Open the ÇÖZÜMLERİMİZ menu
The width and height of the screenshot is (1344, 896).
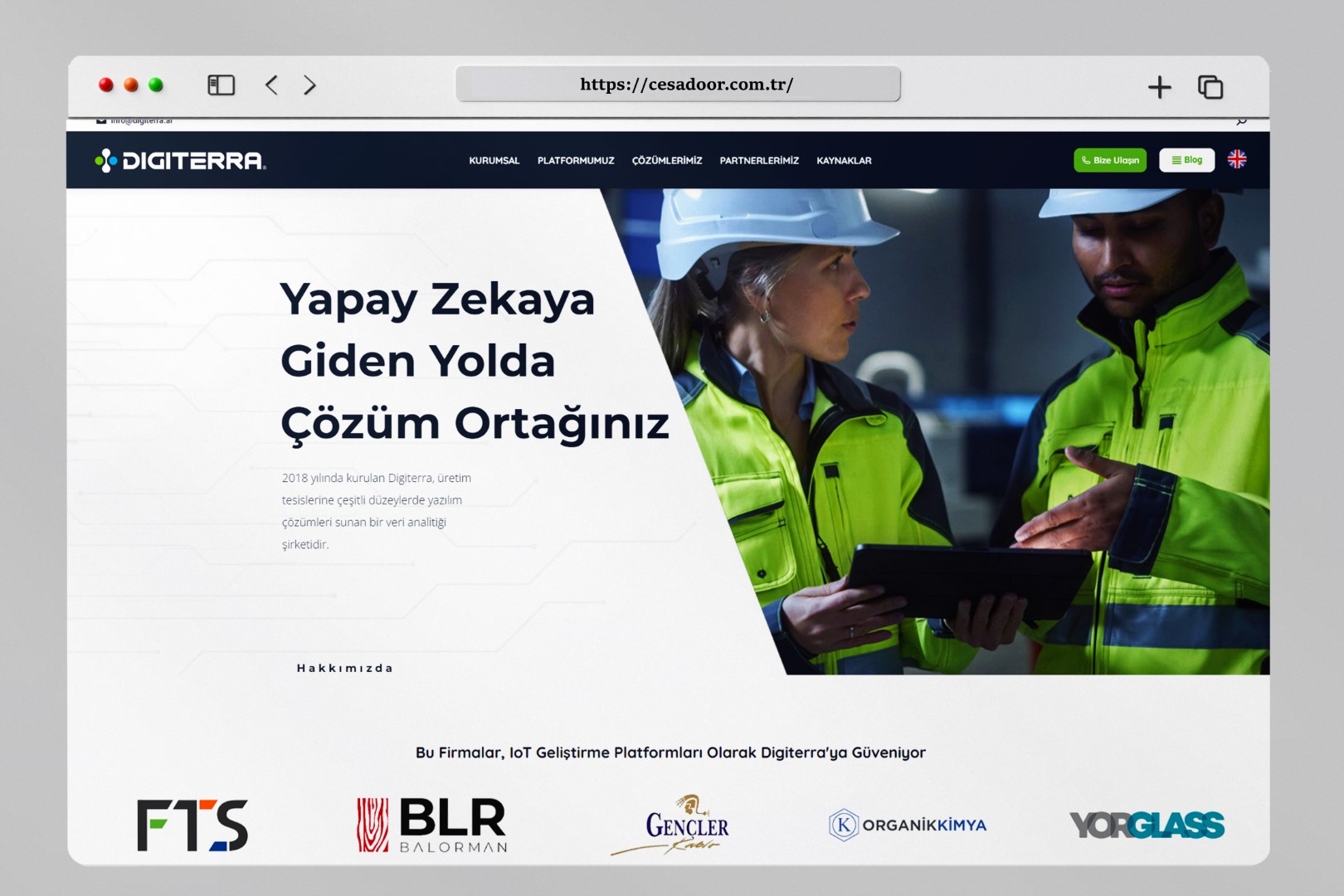[x=667, y=161]
